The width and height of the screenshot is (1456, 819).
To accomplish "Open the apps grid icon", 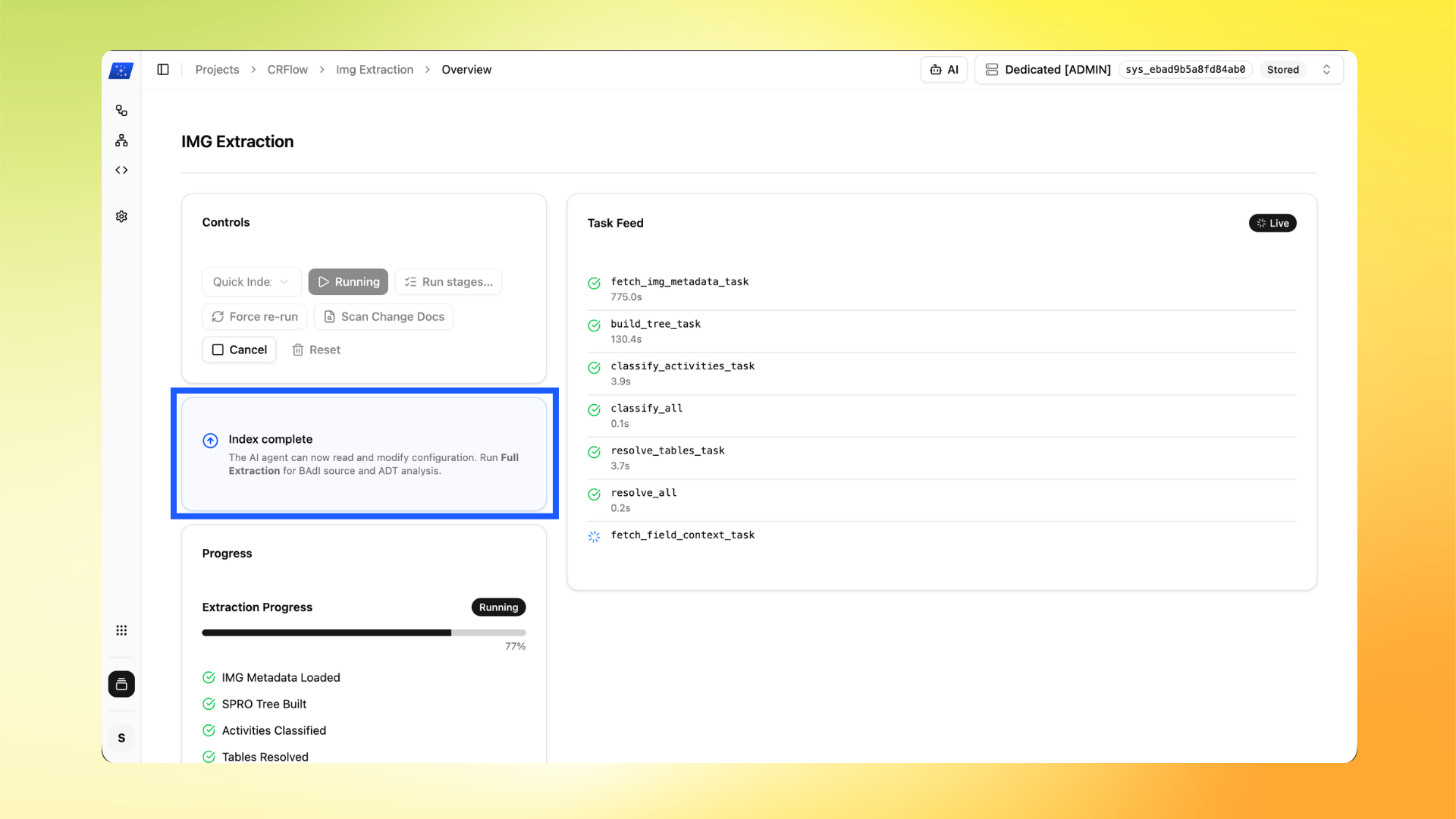I will (x=121, y=630).
